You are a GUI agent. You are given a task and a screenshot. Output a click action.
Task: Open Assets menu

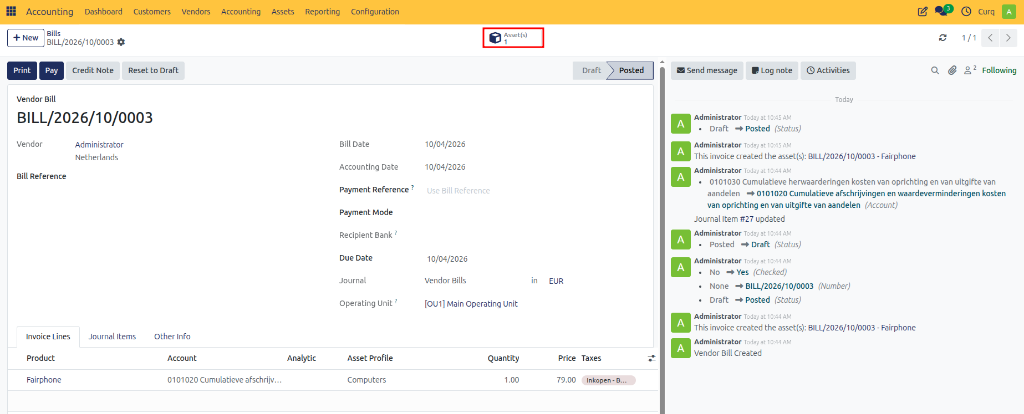(x=283, y=12)
